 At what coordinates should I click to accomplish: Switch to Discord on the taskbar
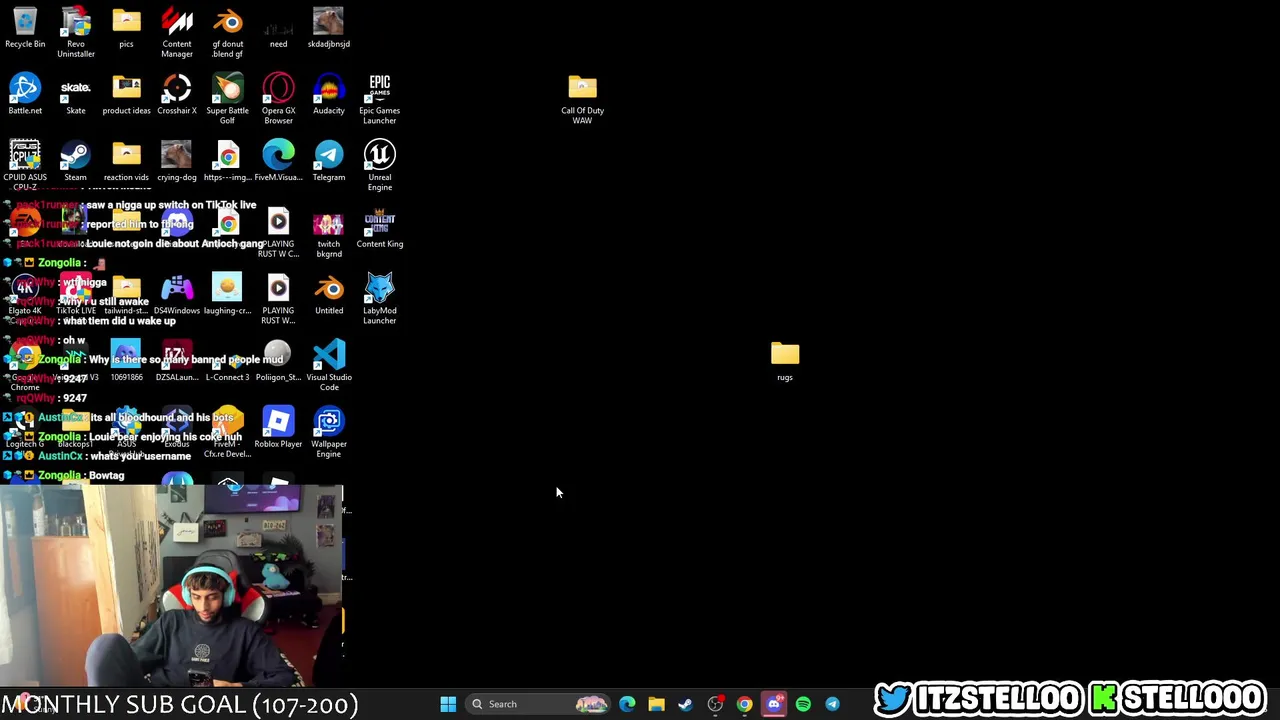[773, 704]
